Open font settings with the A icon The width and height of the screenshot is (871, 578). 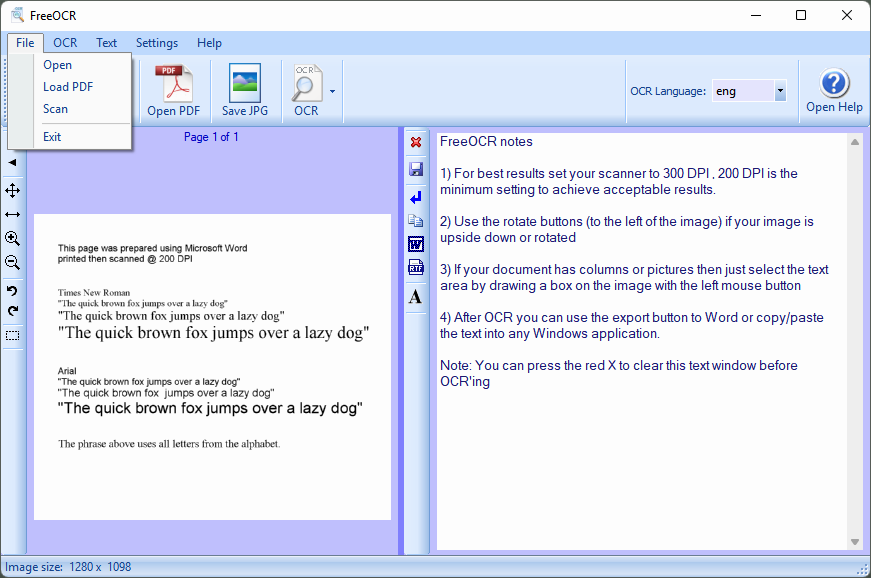(x=416, y=296)
